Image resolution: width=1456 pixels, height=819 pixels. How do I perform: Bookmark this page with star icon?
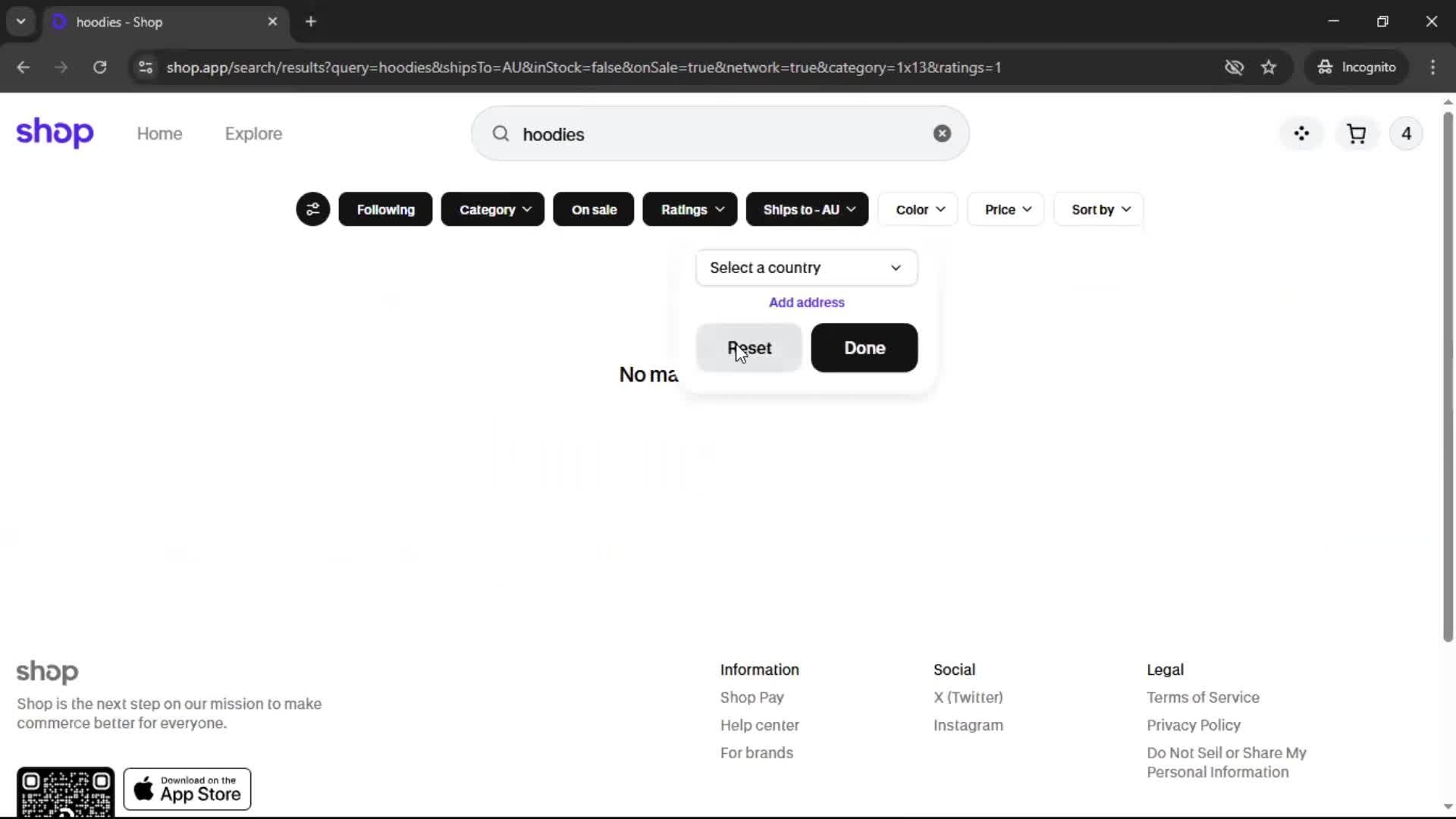tap(1269, 67)
